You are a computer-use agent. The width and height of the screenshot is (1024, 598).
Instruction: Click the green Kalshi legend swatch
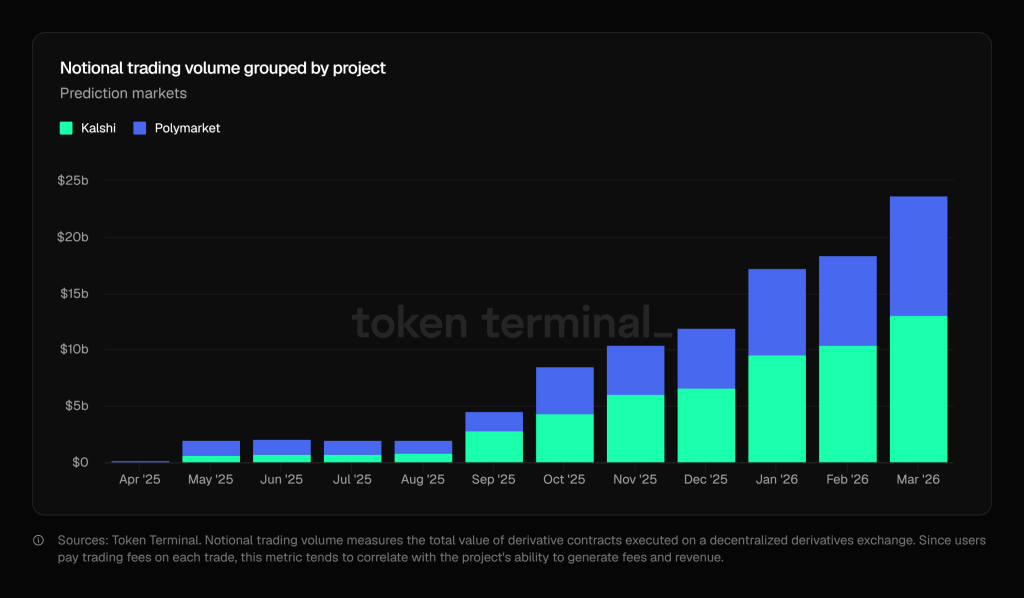67,128
